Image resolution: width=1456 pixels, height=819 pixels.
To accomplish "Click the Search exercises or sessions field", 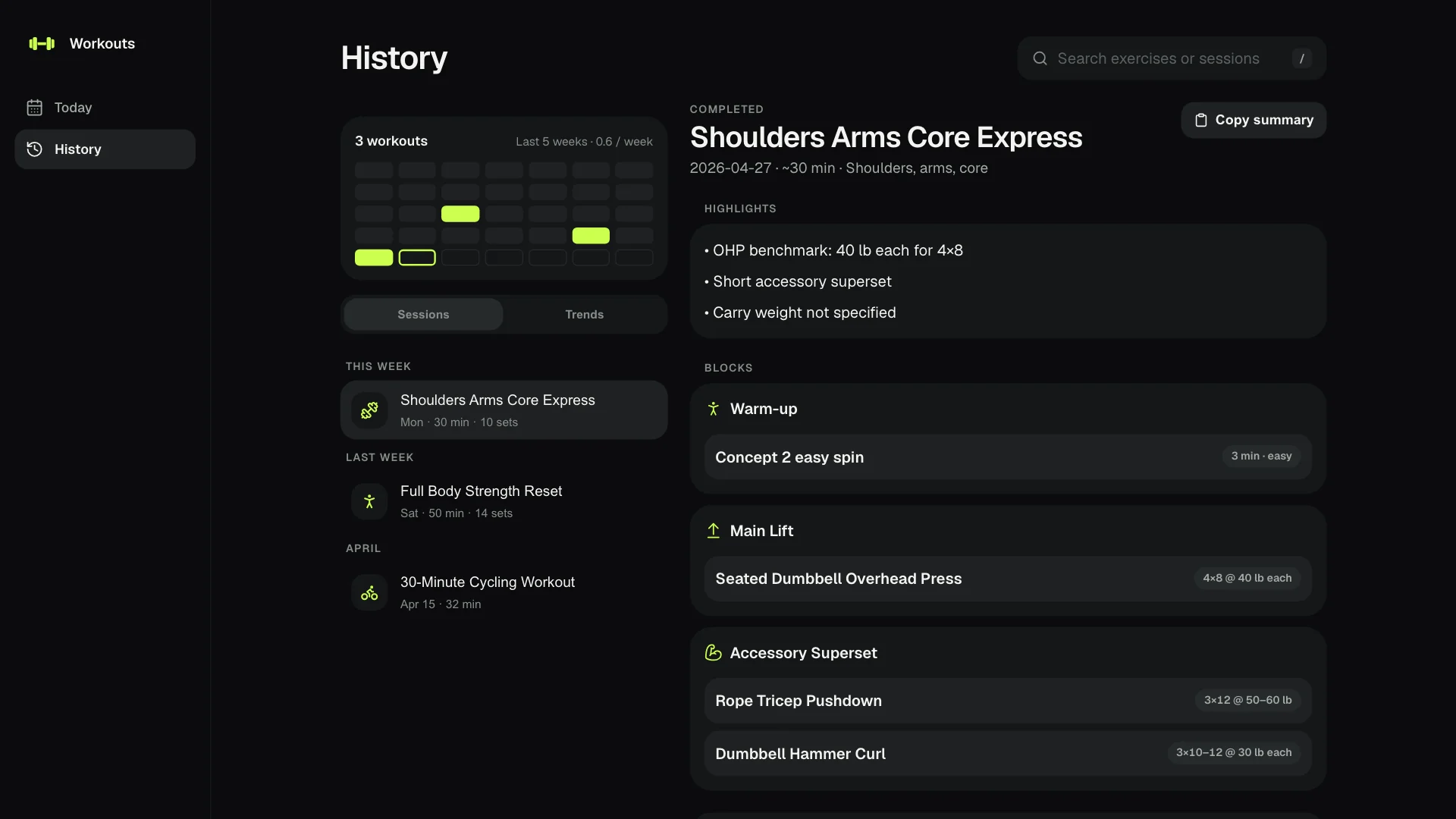I will tap(1172, 58).
